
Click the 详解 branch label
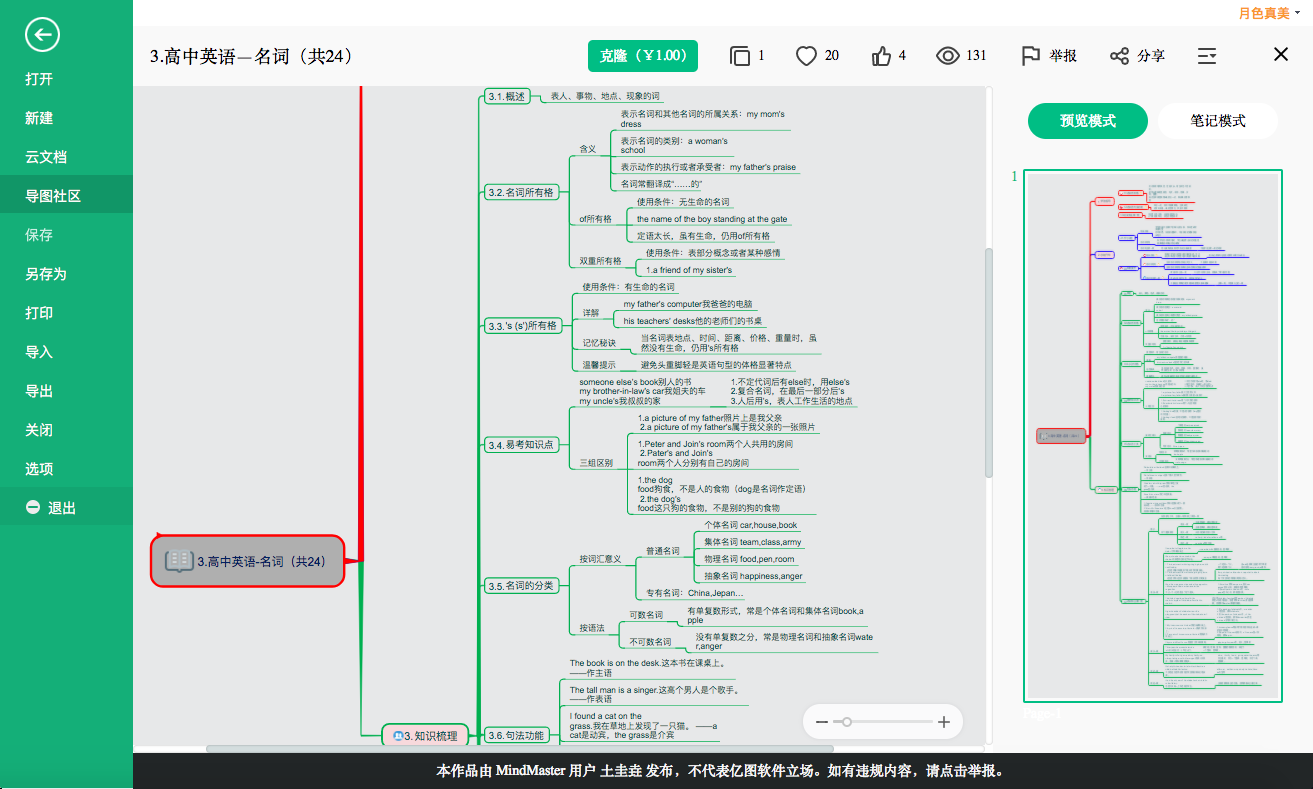click(592, 312)
